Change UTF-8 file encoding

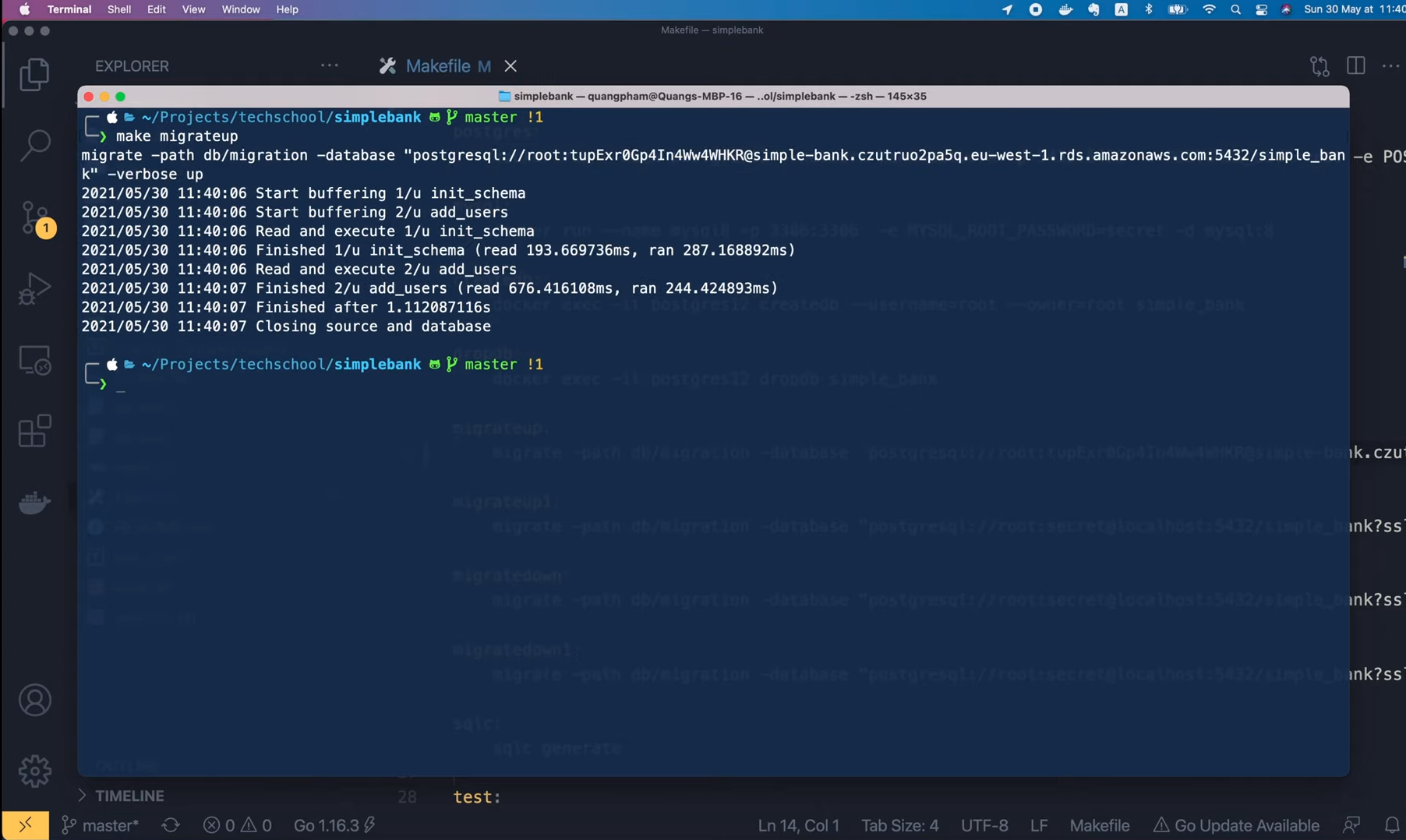[984, 824]
